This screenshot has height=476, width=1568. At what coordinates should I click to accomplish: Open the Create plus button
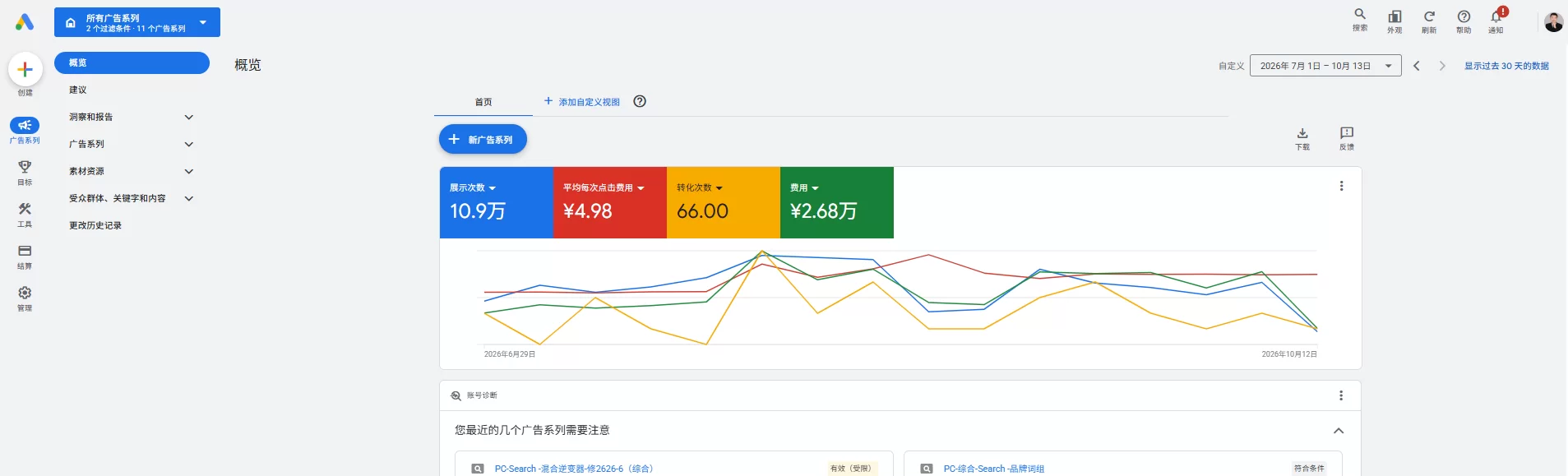pos(25,70)
